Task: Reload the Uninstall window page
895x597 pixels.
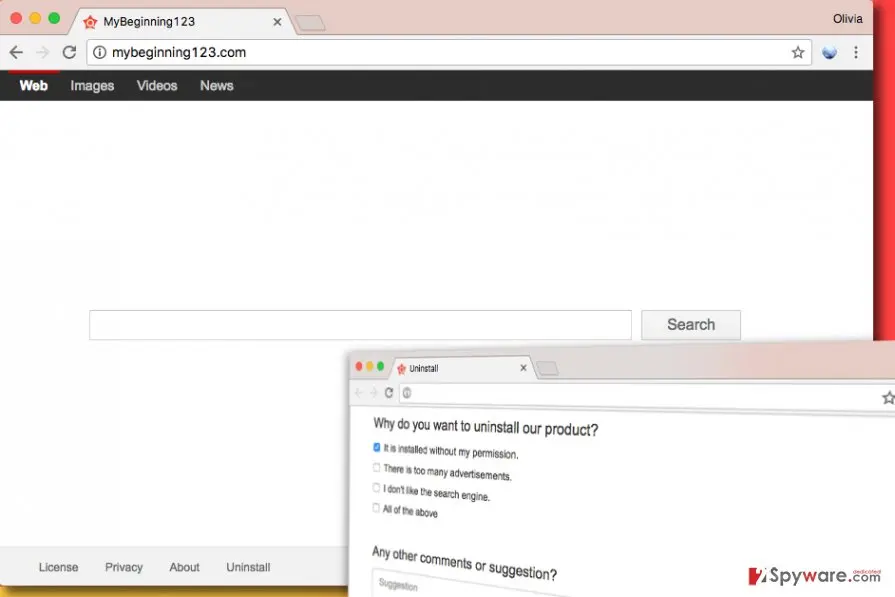Action: 389,393
